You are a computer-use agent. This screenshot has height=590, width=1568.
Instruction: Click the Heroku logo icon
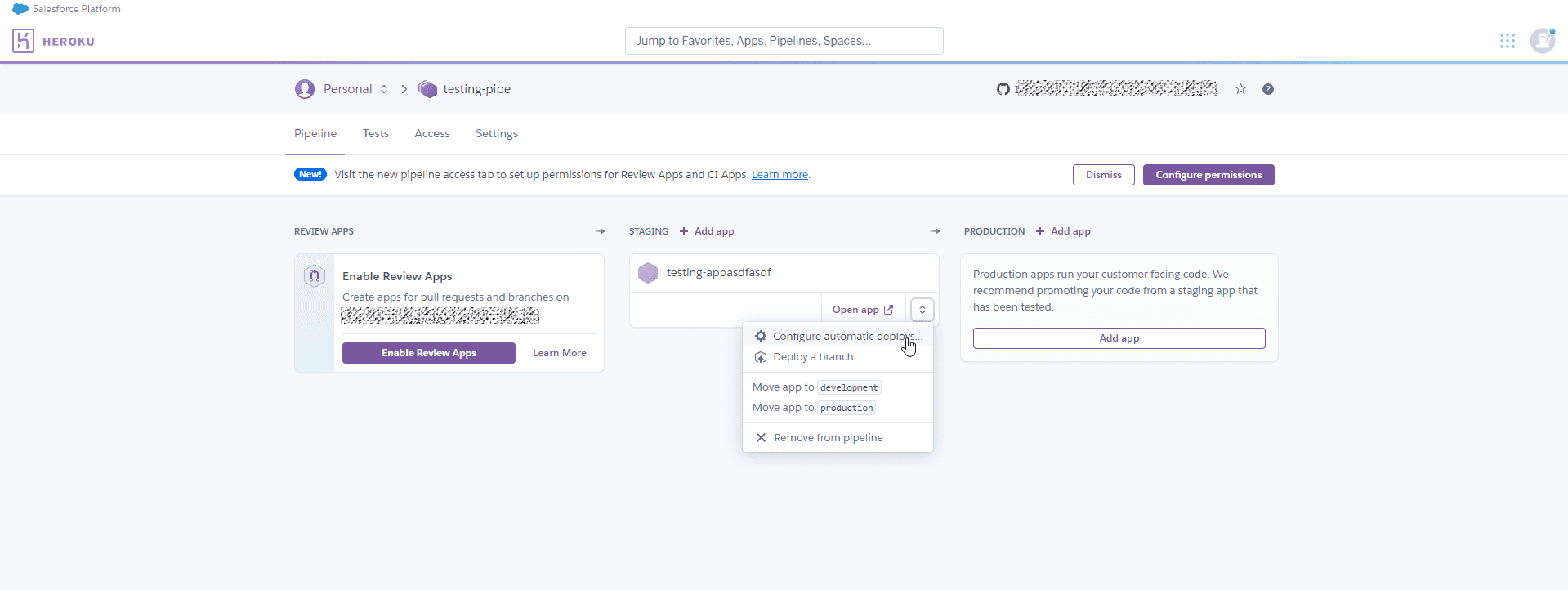coord(23,41)
